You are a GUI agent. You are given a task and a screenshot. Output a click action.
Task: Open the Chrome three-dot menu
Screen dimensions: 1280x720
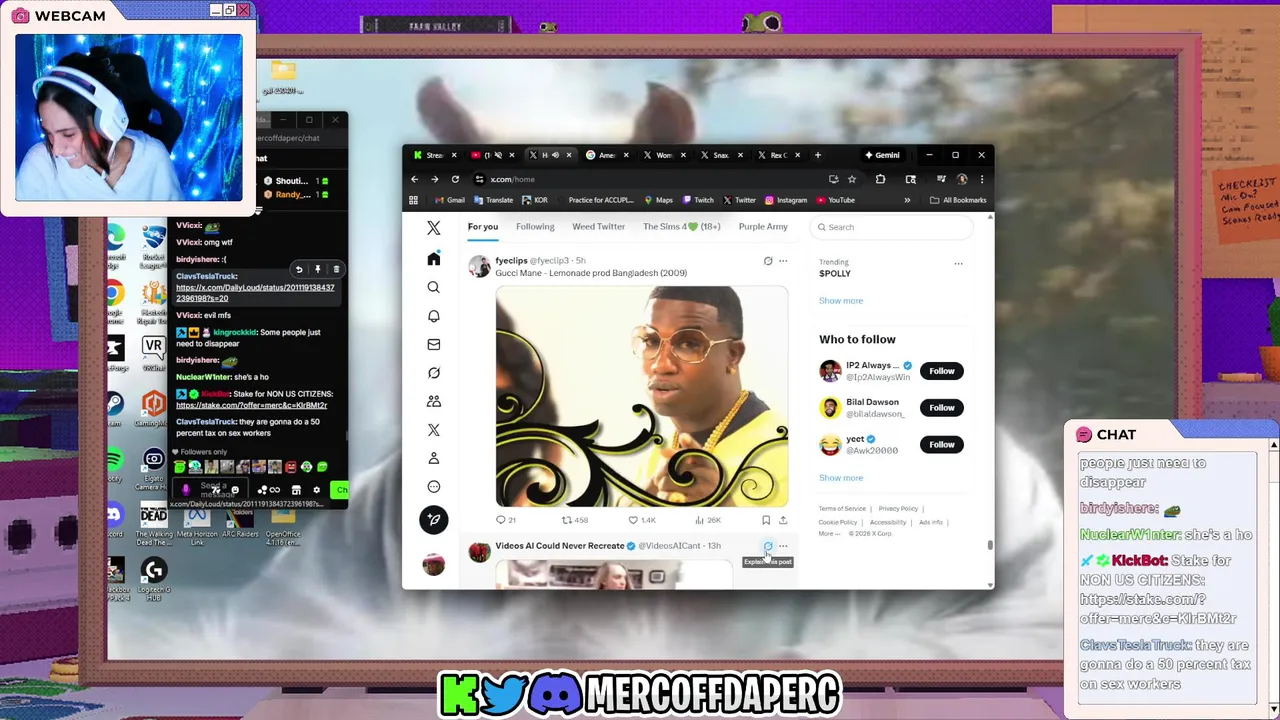pos(982,179)
